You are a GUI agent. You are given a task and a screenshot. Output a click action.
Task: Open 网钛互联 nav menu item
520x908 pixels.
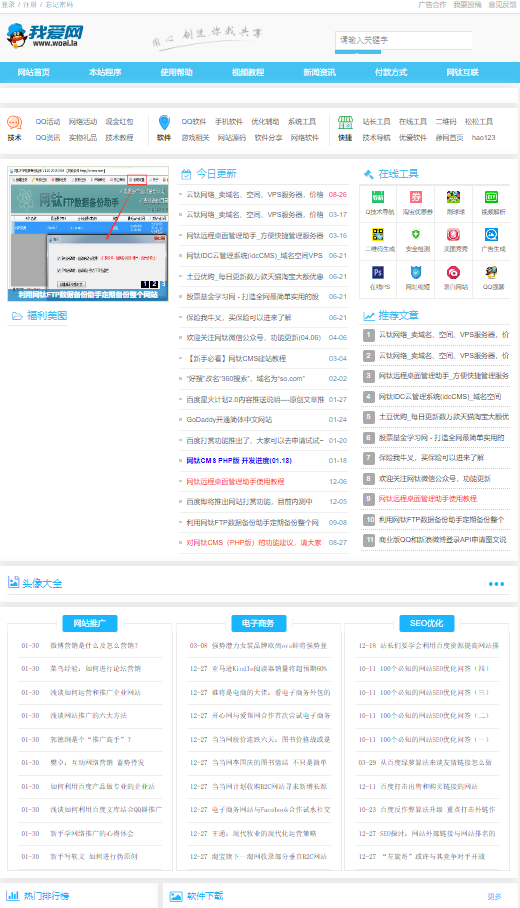(463, 72)
